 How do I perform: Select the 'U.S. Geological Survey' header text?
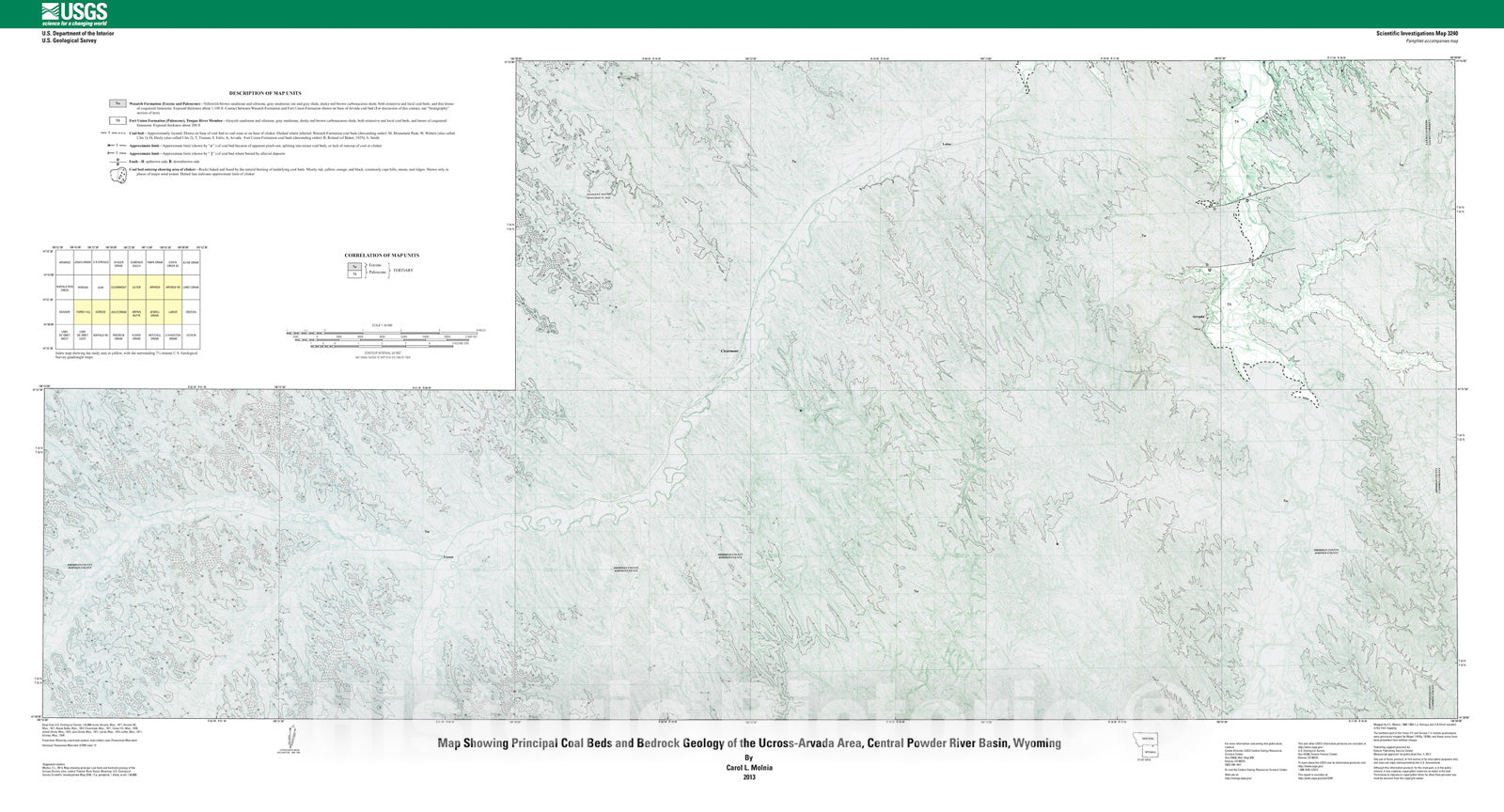coord(69,40)
